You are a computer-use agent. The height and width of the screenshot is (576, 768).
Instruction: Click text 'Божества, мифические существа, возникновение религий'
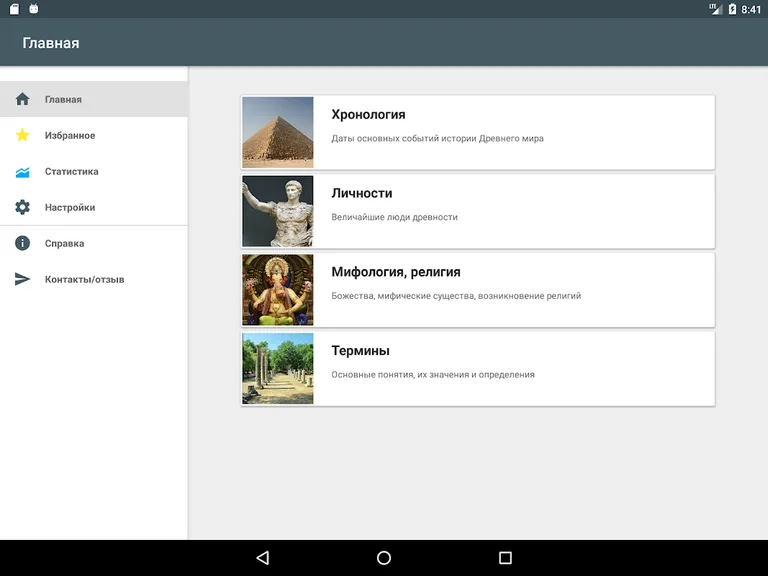tap(456, 296)
